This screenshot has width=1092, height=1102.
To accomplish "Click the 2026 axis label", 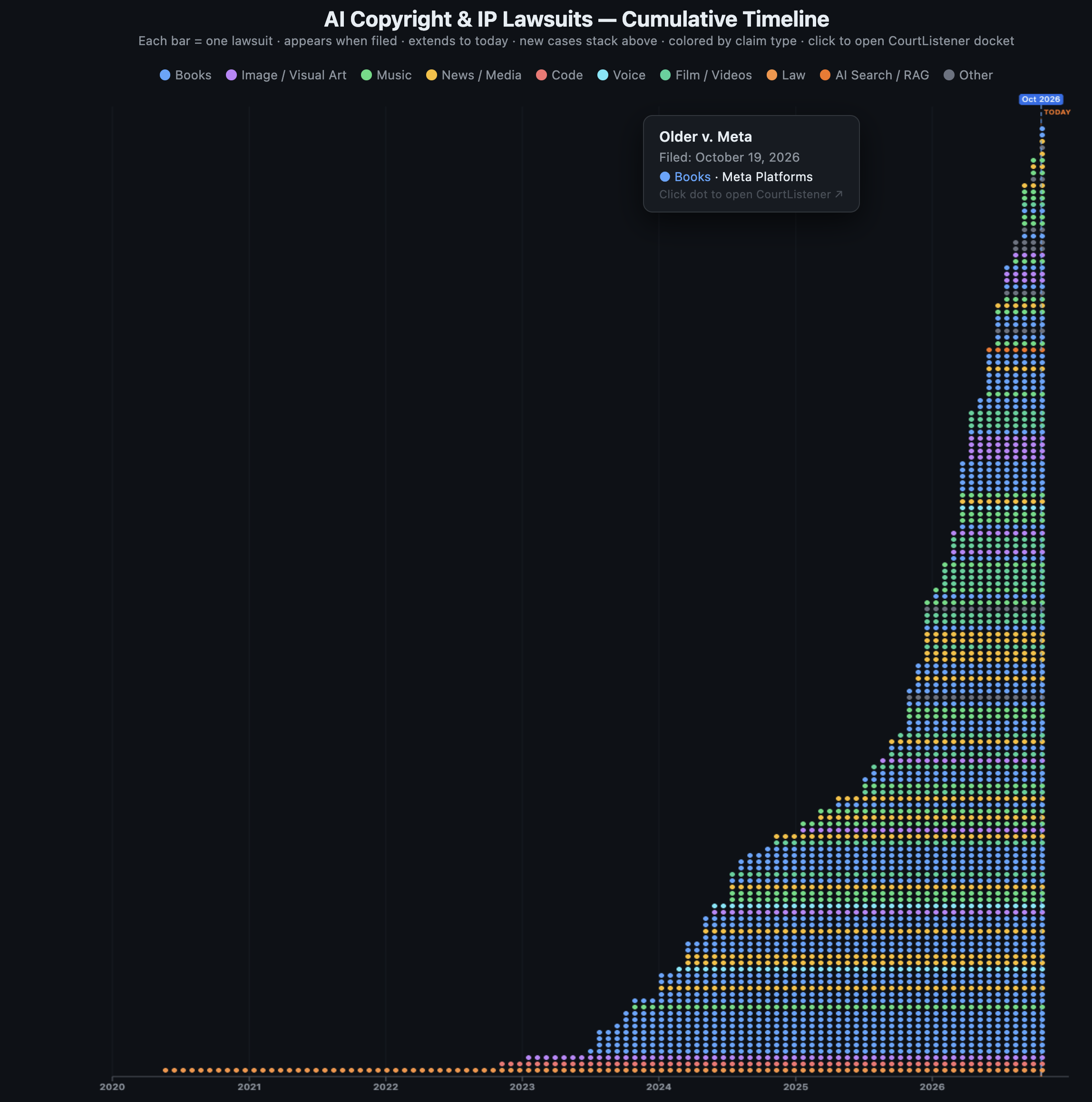I will click(932, 1087).
